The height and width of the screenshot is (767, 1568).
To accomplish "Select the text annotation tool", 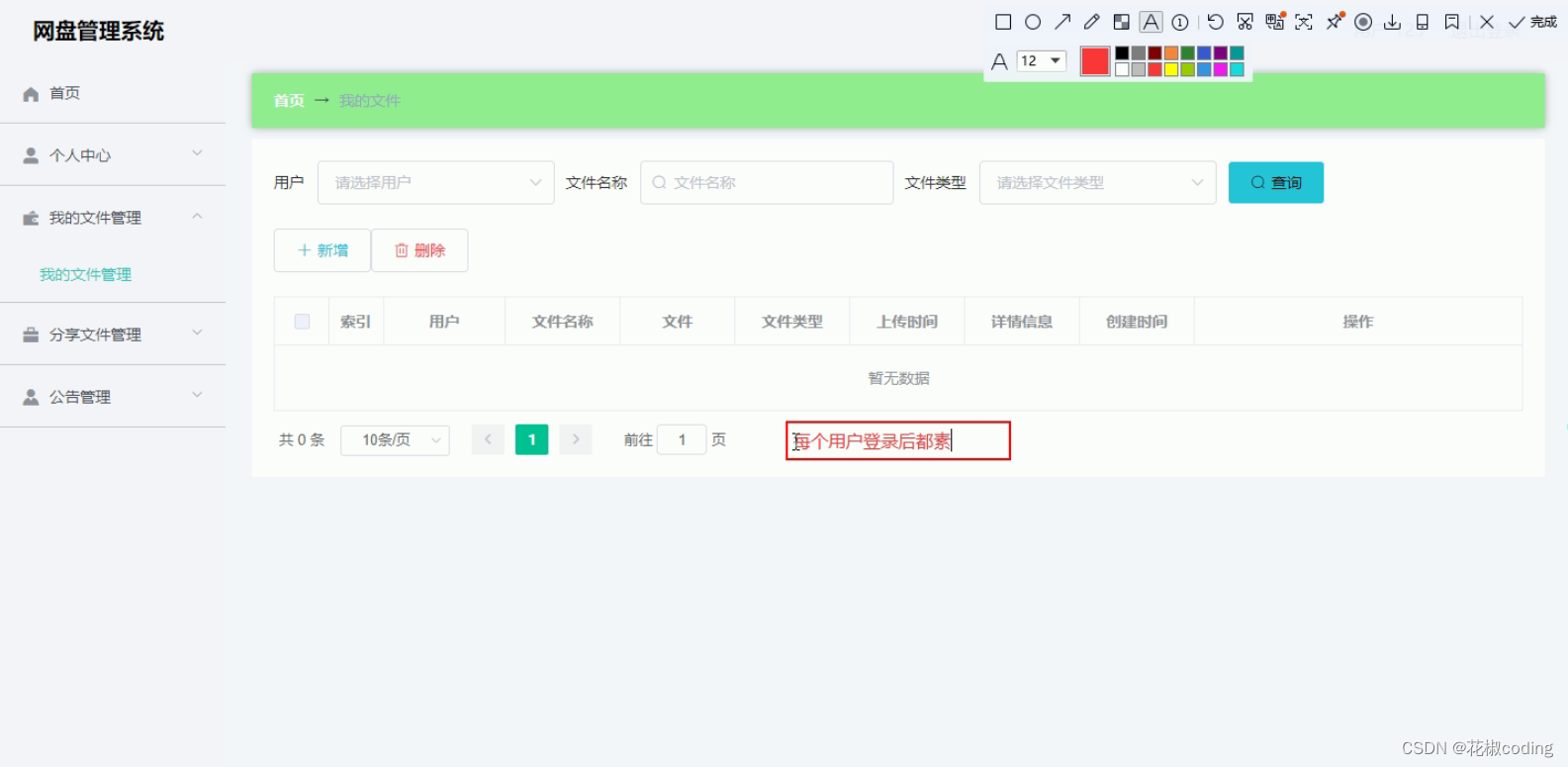I will (1151, 22).
